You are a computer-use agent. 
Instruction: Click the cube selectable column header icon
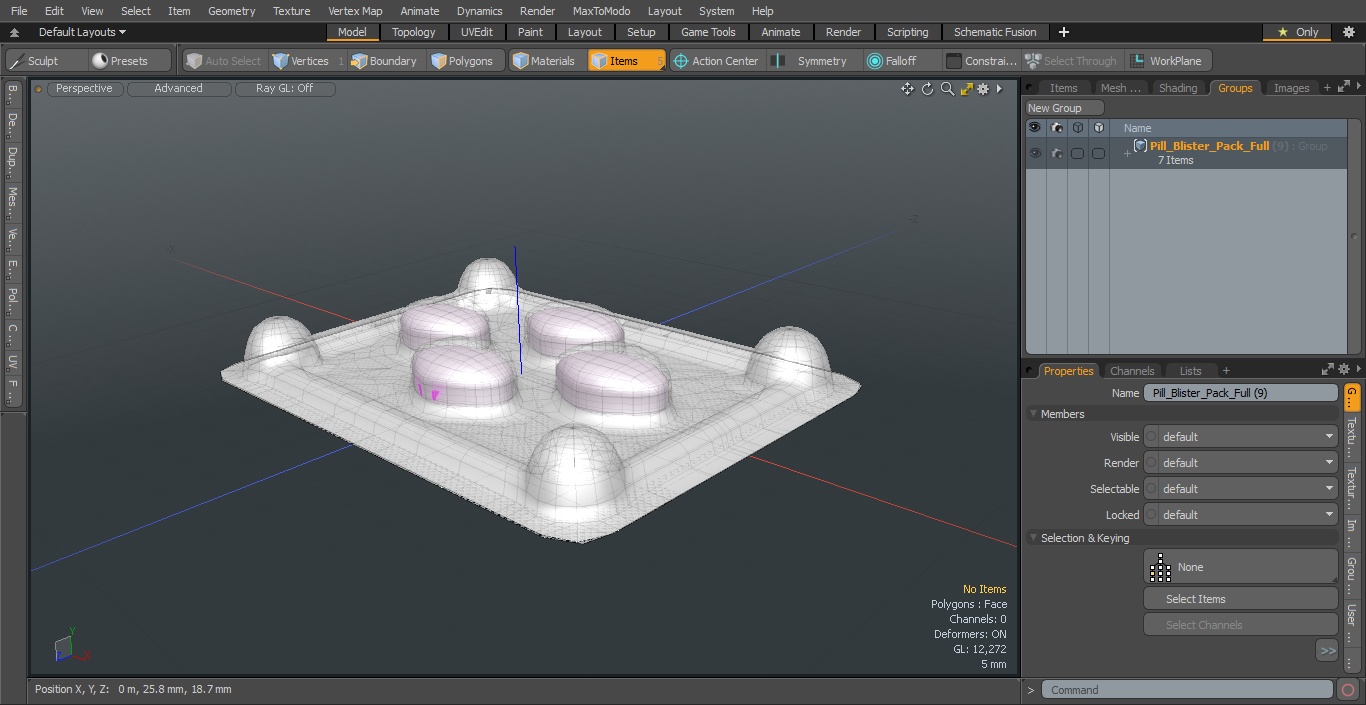point(1077,128)
